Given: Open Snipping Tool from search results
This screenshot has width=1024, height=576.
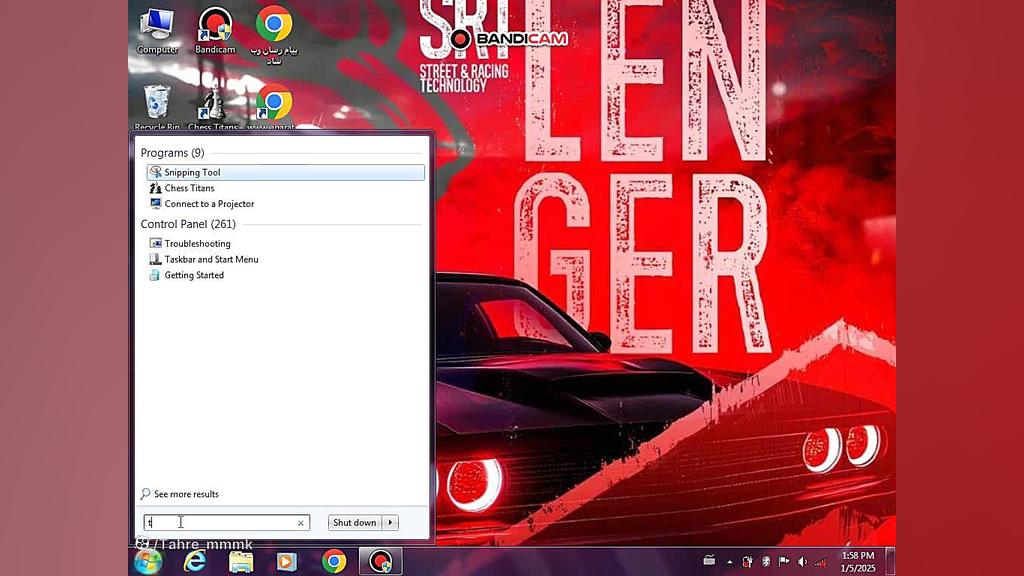Looking at the screenshot, I should (285, 172).
